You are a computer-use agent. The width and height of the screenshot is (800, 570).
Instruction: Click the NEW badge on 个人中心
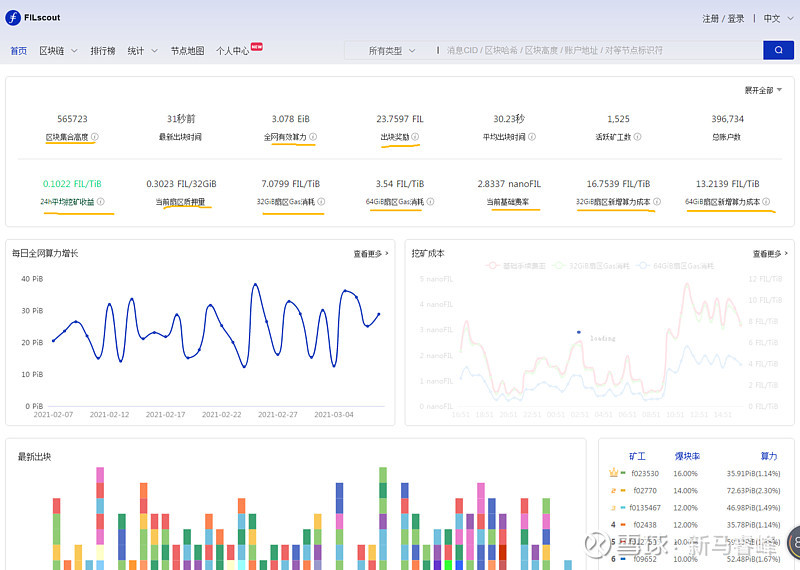[x=257, y=46]
